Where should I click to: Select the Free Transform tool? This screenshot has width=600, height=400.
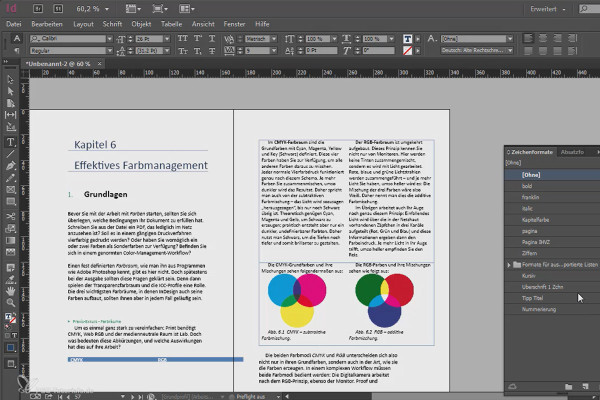point(10,229)
